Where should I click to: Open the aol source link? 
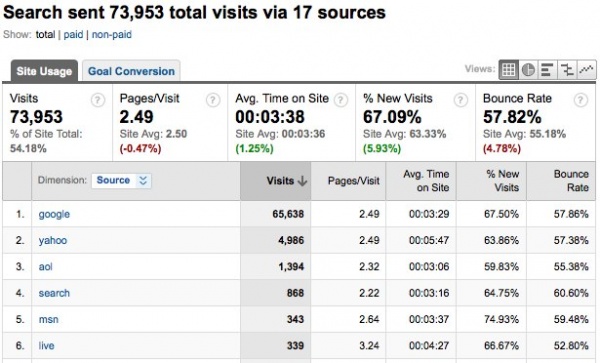pos(45,267)
